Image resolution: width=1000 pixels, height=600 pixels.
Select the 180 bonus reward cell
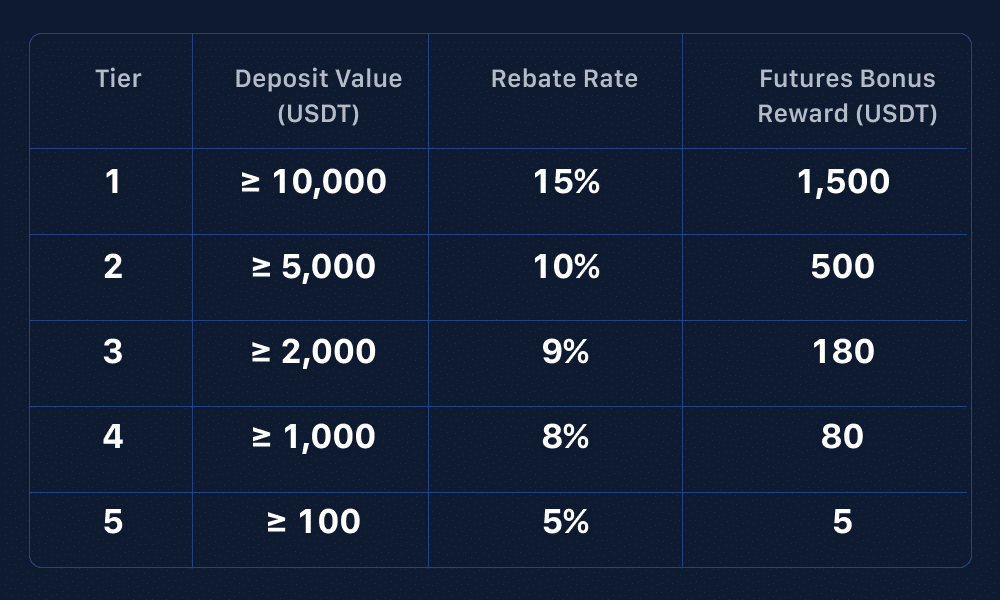click(843, 352)
